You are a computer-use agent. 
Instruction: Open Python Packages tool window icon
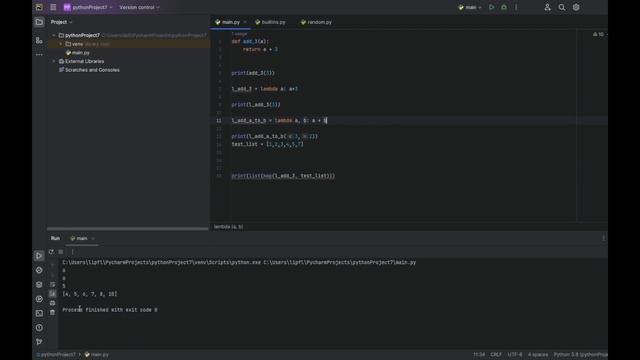(39, 284)
